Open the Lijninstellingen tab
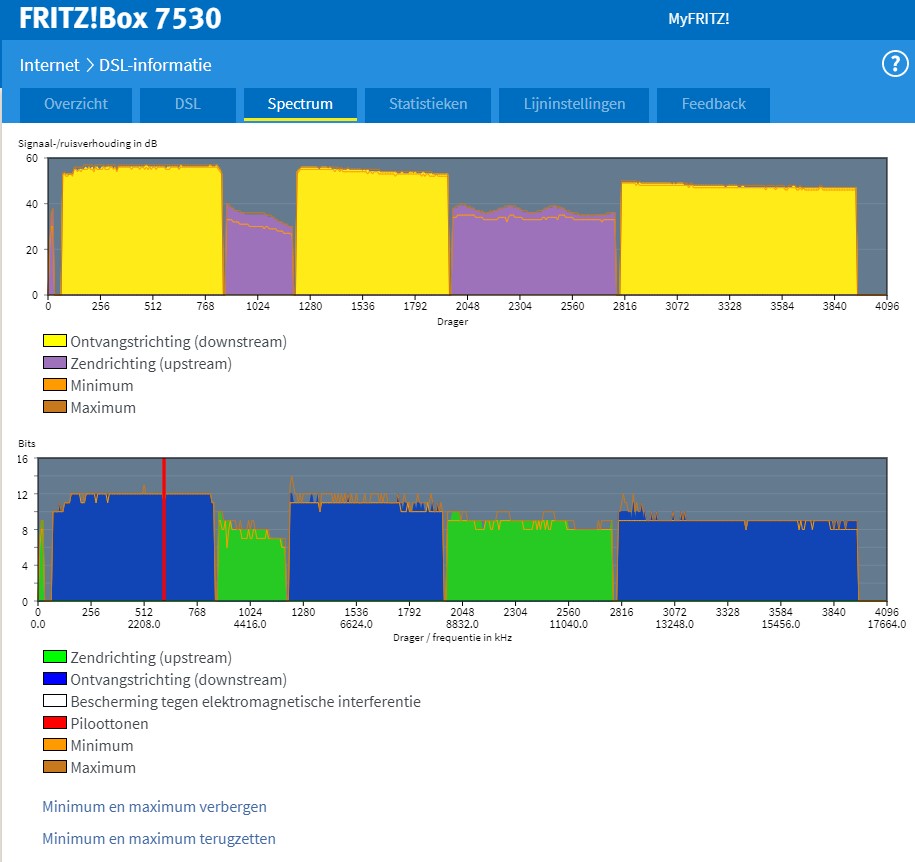The image size is (915, 862). coord(574,104)
